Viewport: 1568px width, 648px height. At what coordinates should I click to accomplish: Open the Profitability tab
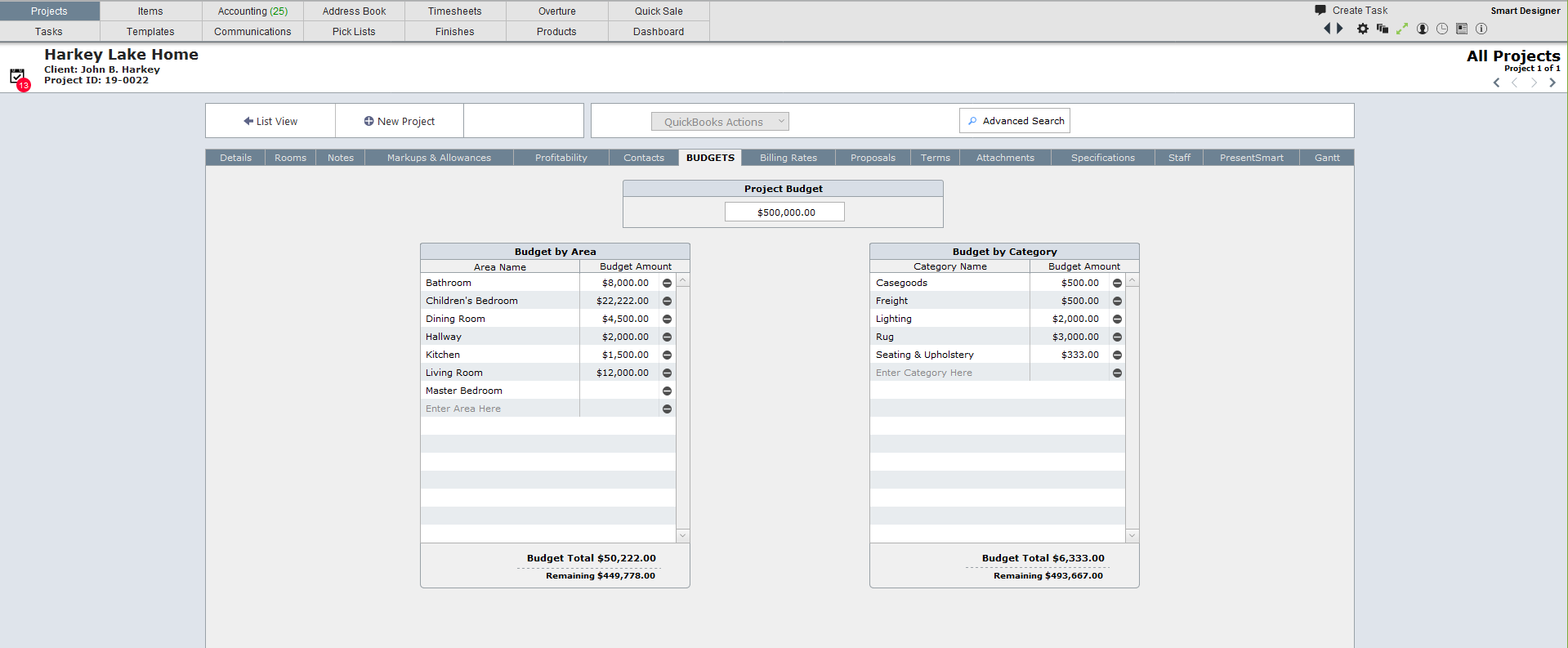[561, 158]
